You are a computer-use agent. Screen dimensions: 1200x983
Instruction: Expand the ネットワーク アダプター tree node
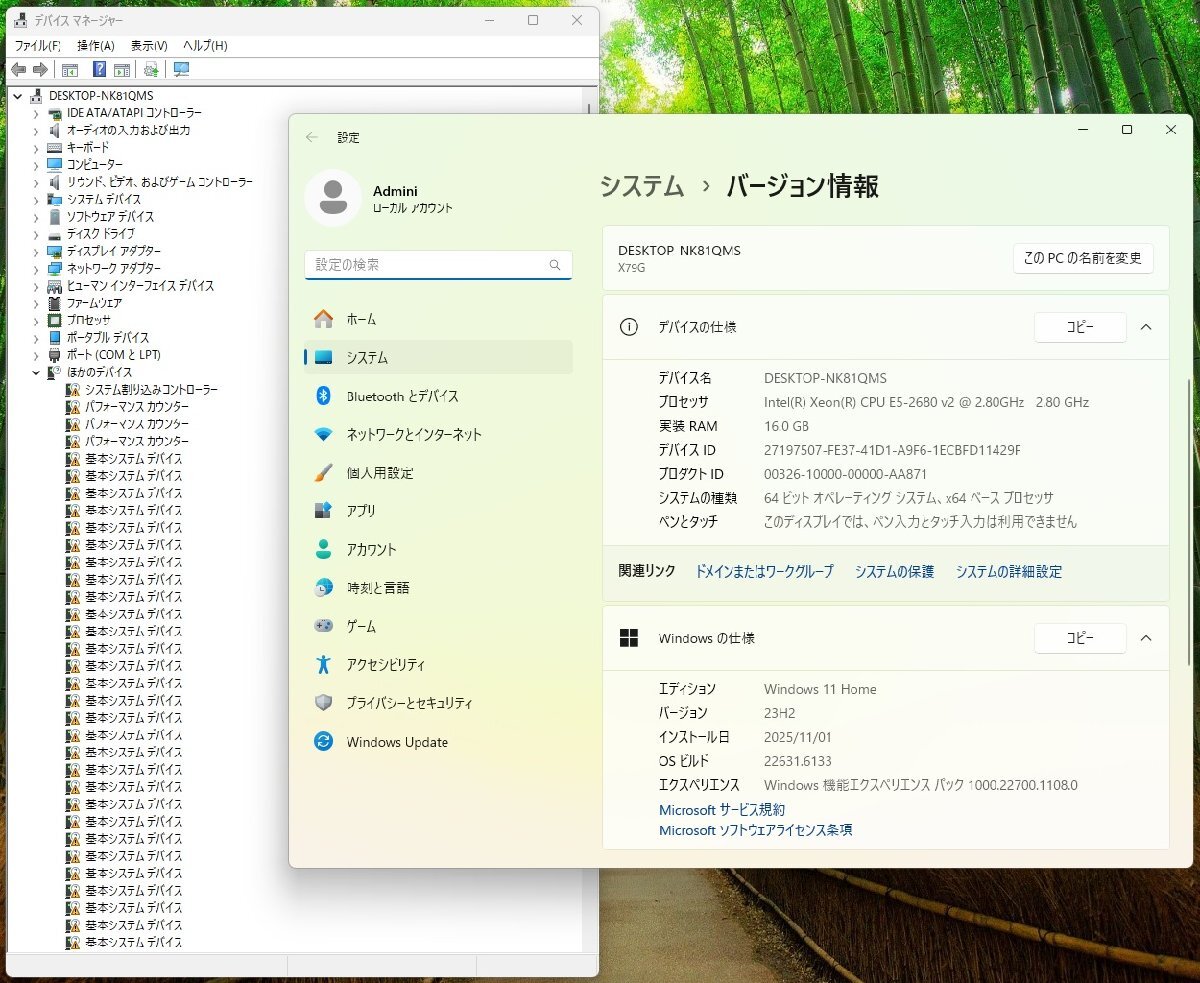pyautogui.click(x=36, y=269)
